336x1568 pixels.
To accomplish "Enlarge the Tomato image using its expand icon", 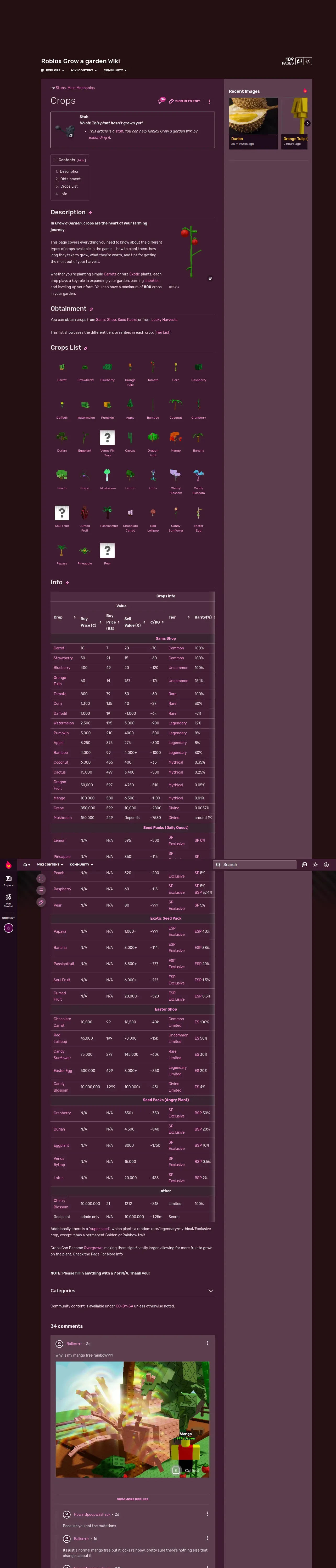I will 210,278.
